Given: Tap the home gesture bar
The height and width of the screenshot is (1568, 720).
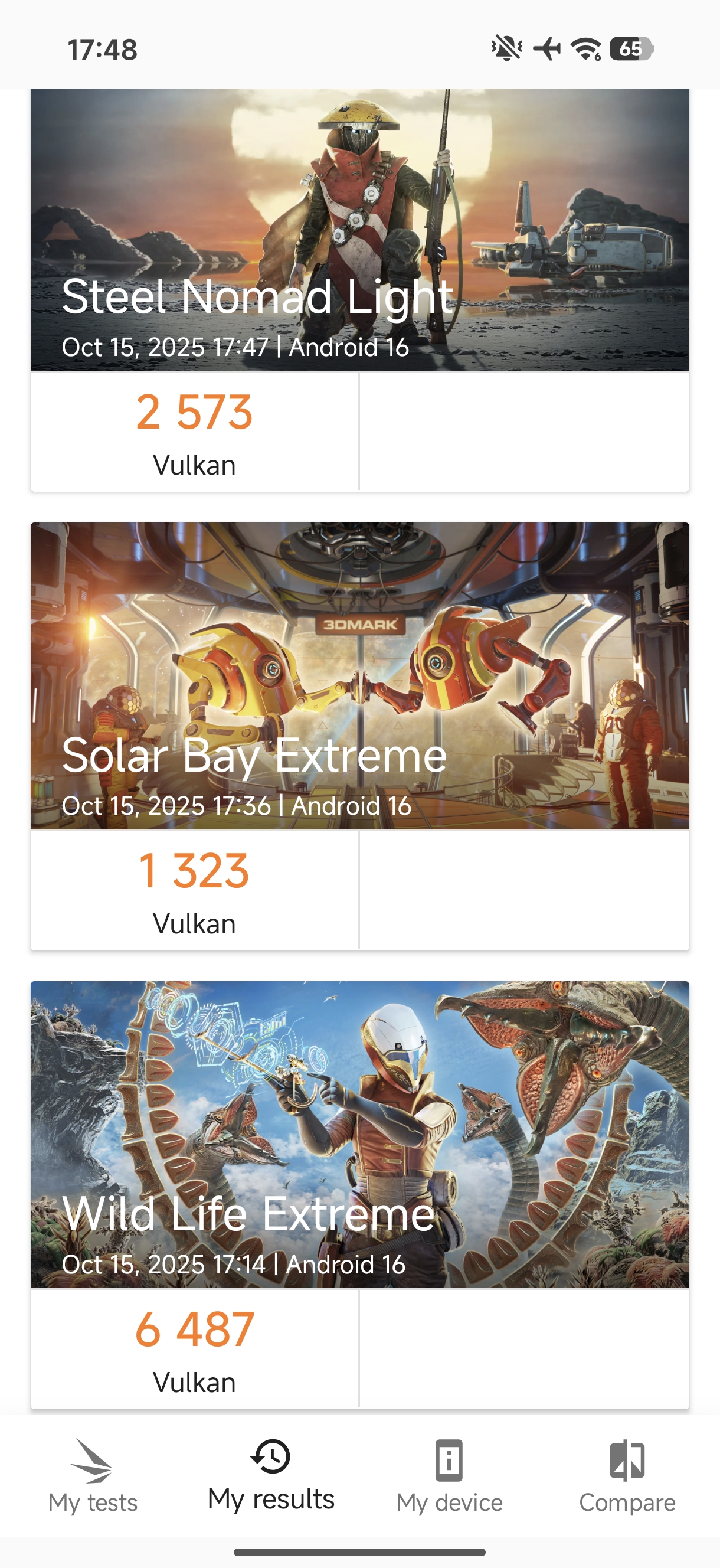Looking at the screenshot, I should (x=359, y=1551).
